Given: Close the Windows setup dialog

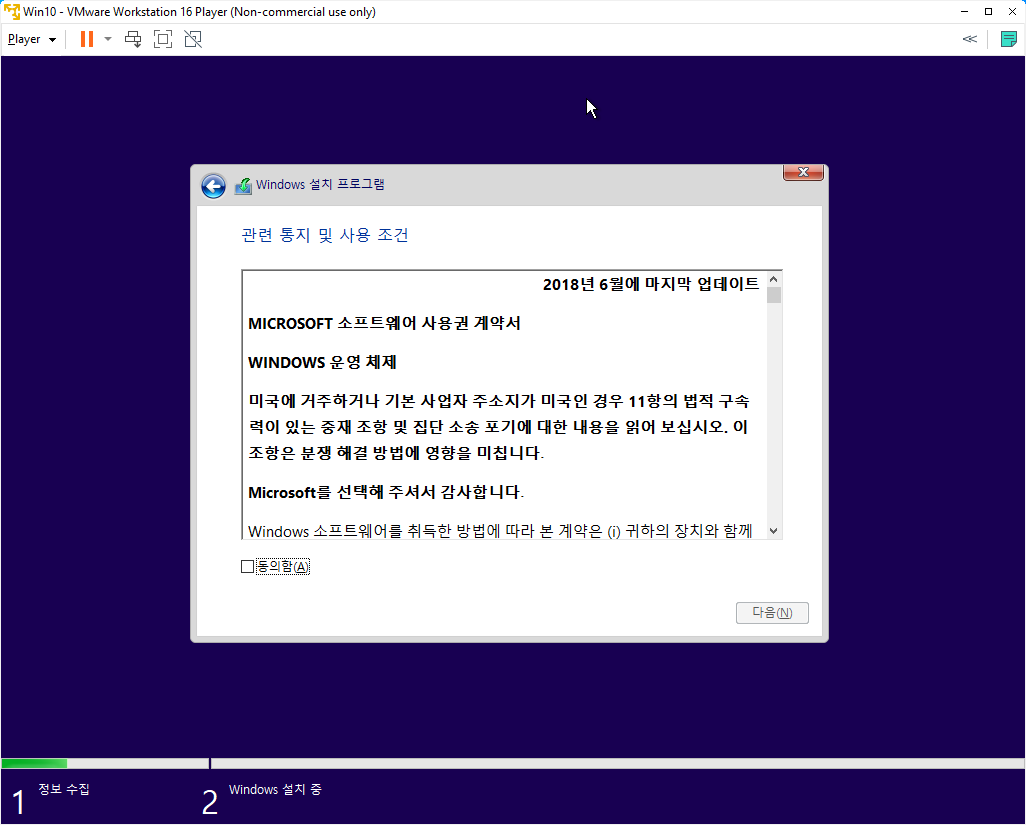Looking at the screenshot, I should pos(804,172).
